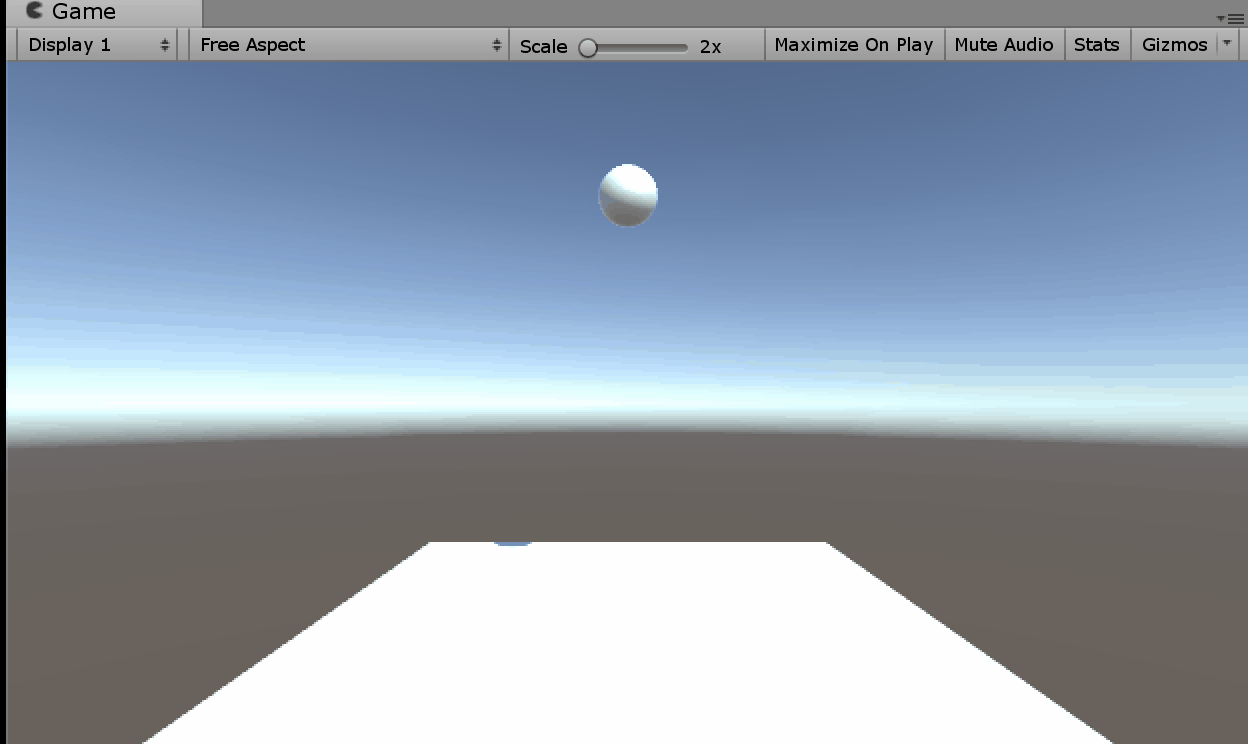Click the white sphere in the scene
The image size is (1248, 744).
click(x=628, y=195)
